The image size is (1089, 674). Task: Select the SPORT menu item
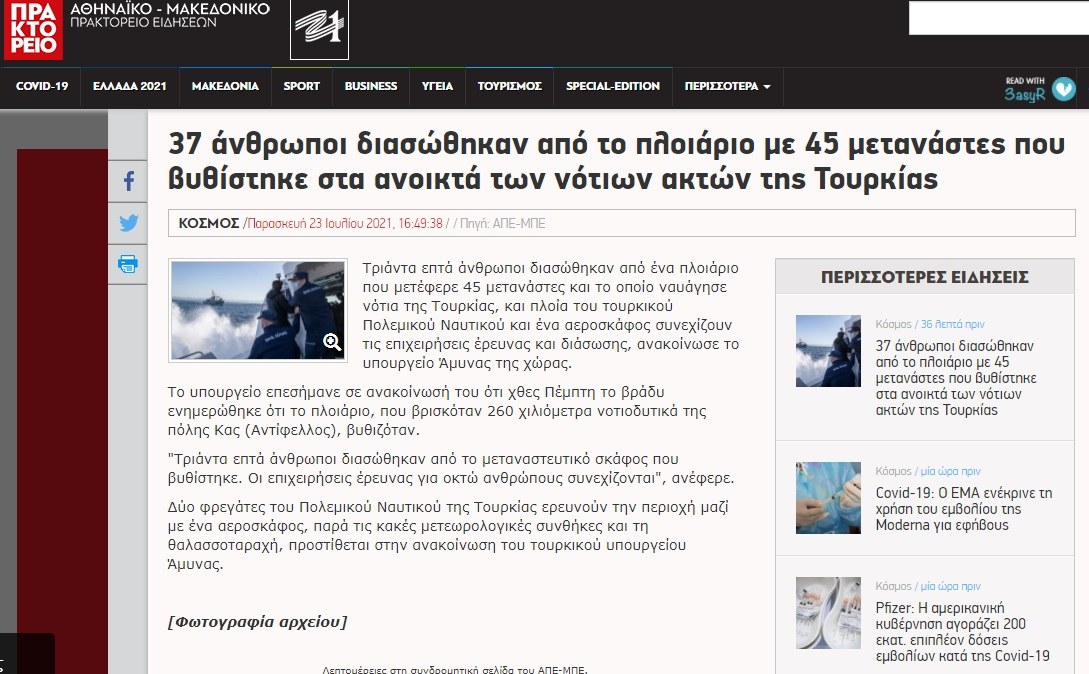coord(301,87)
